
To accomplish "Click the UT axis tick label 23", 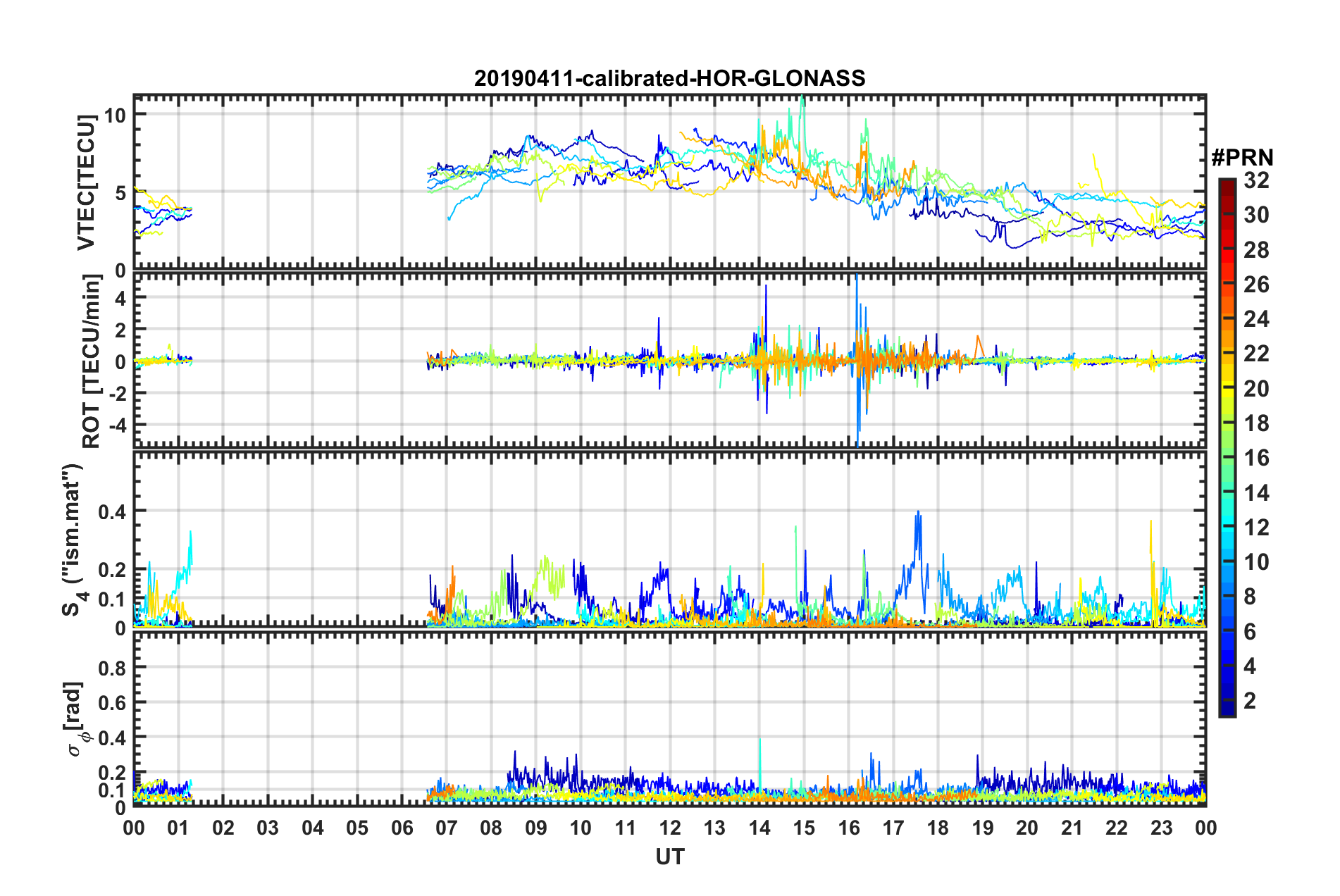I will tap(1162, 828).
